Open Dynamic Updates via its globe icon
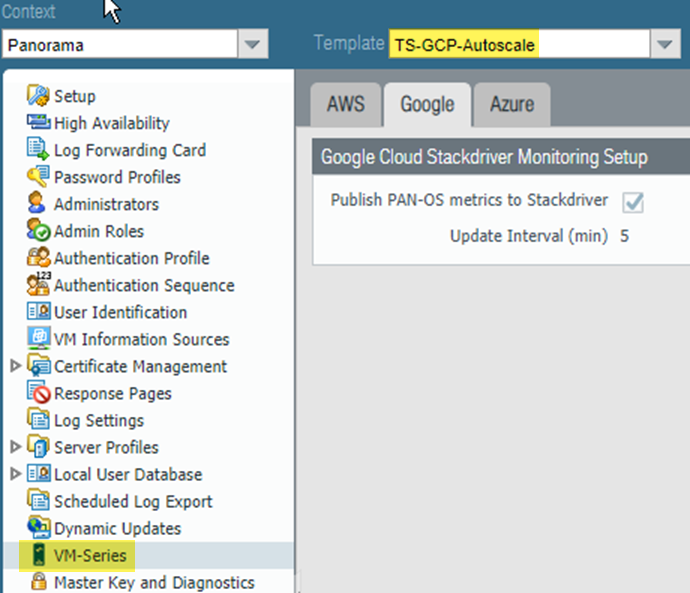Image resolution: width=690 pixels, height=593 pixels. pos(39,528)
